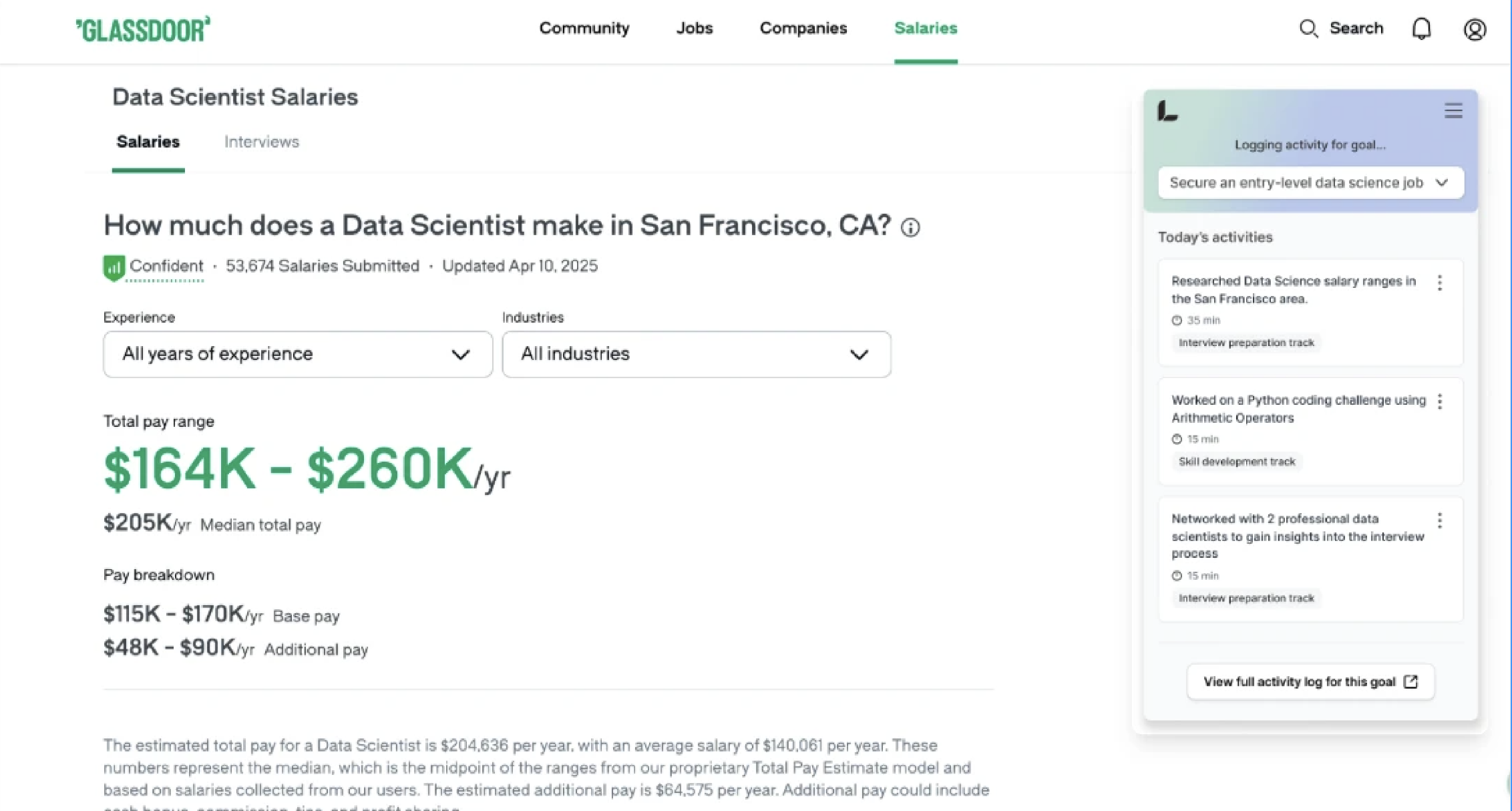Open the search magnifier icon
Screen dimensions: 1512x811
(1308, 29)
